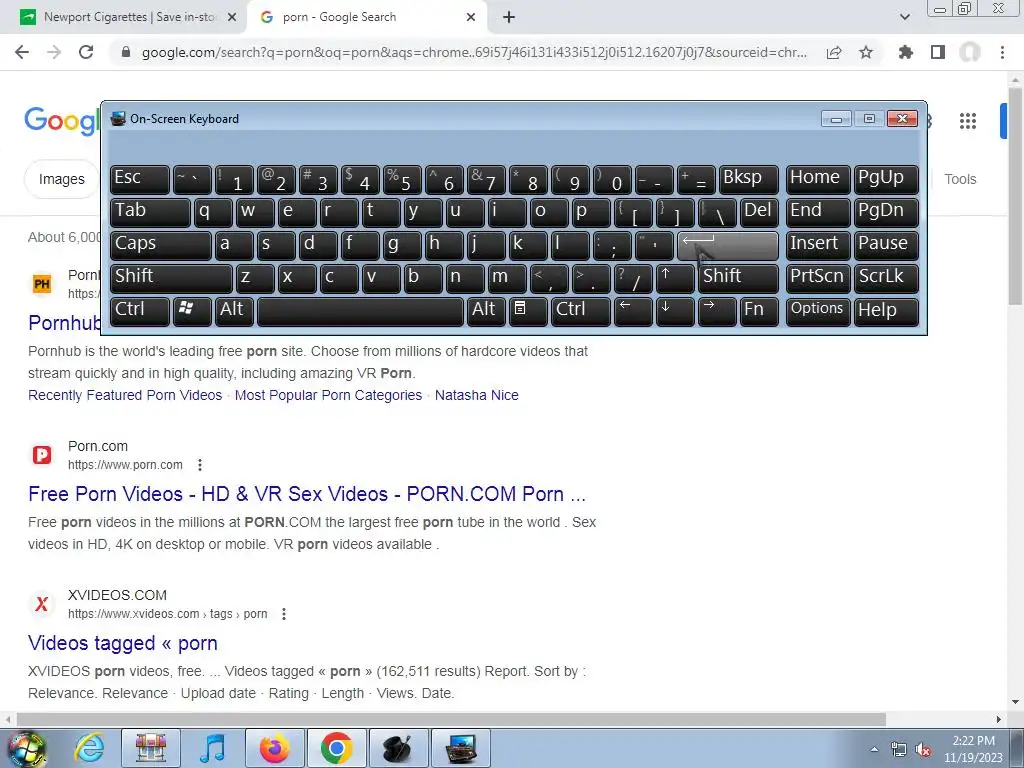Viewport: 1024px width, 768px height.
Task: Click the Help key on the On-Screen Keyboard
Action: 886,312
